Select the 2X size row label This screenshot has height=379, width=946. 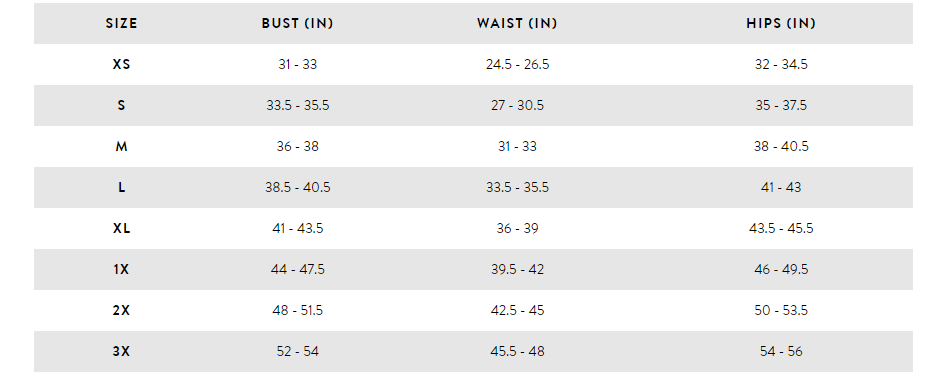click(121, 310)
